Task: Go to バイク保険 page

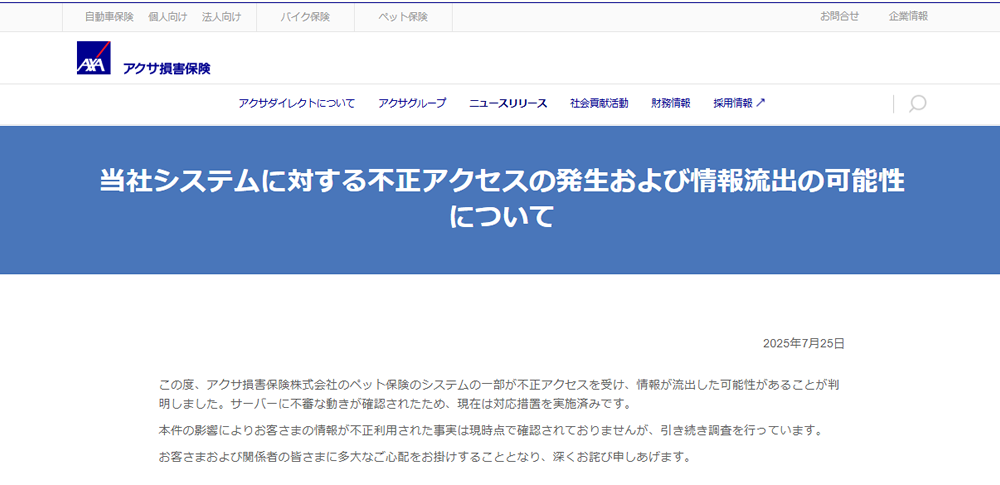Action: (305, 17)
